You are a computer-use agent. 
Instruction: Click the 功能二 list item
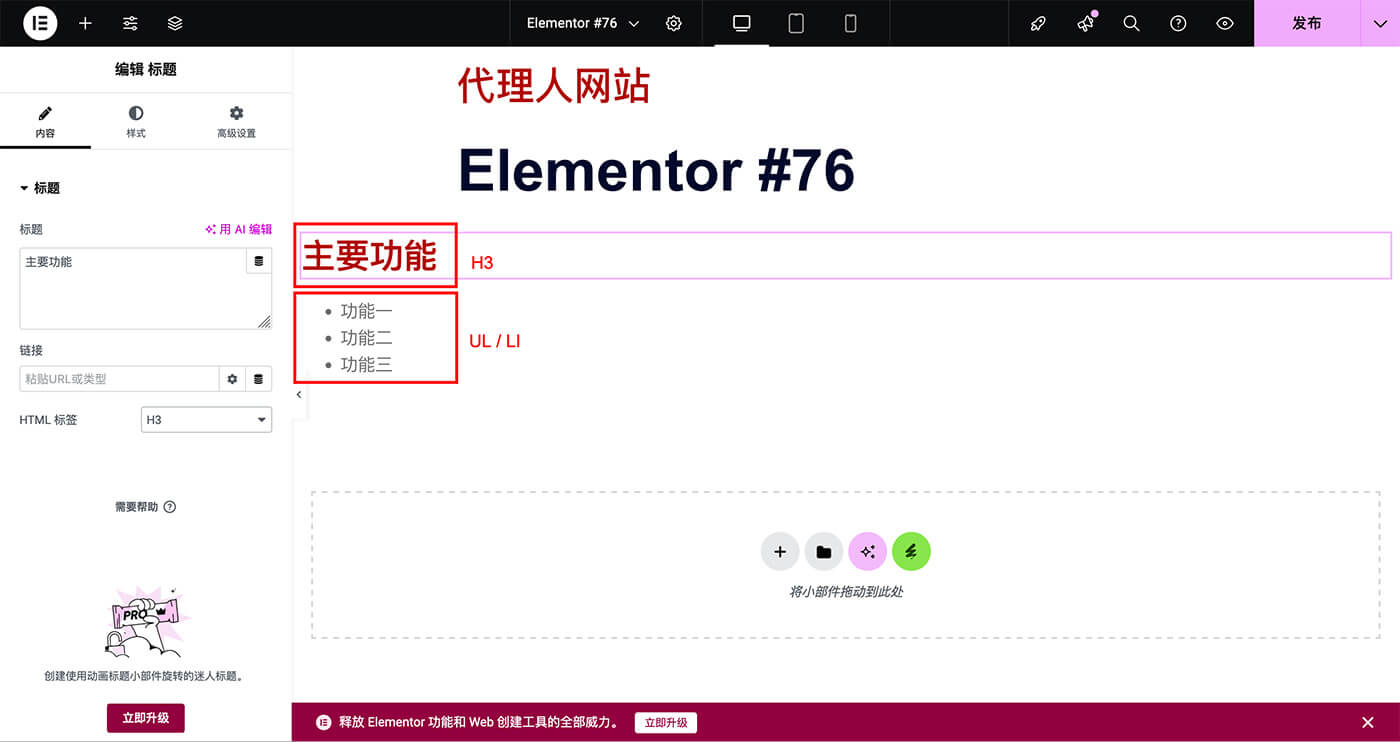tap(366, 338)
